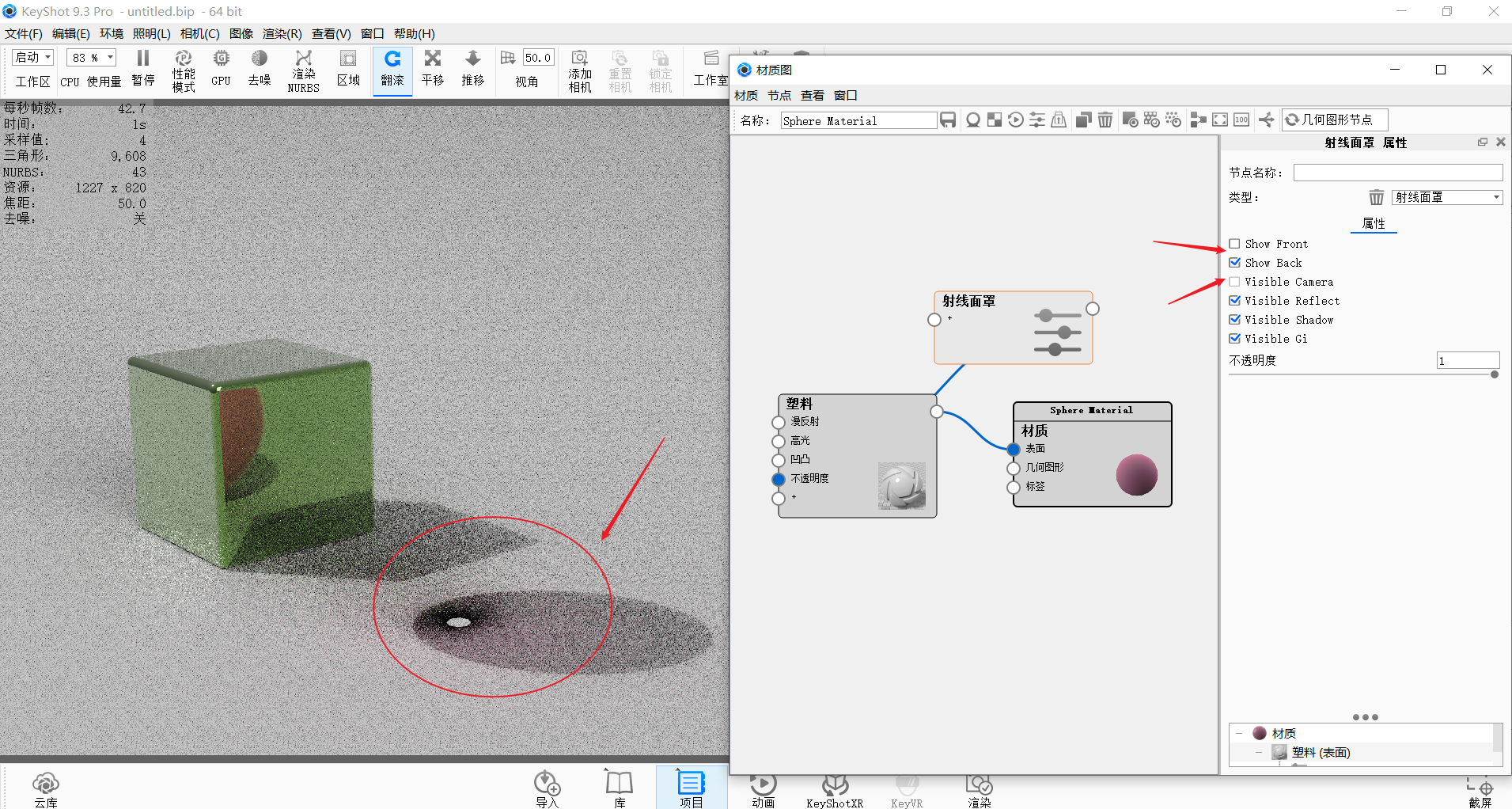Open the Render menu

(x=282, y=33)
